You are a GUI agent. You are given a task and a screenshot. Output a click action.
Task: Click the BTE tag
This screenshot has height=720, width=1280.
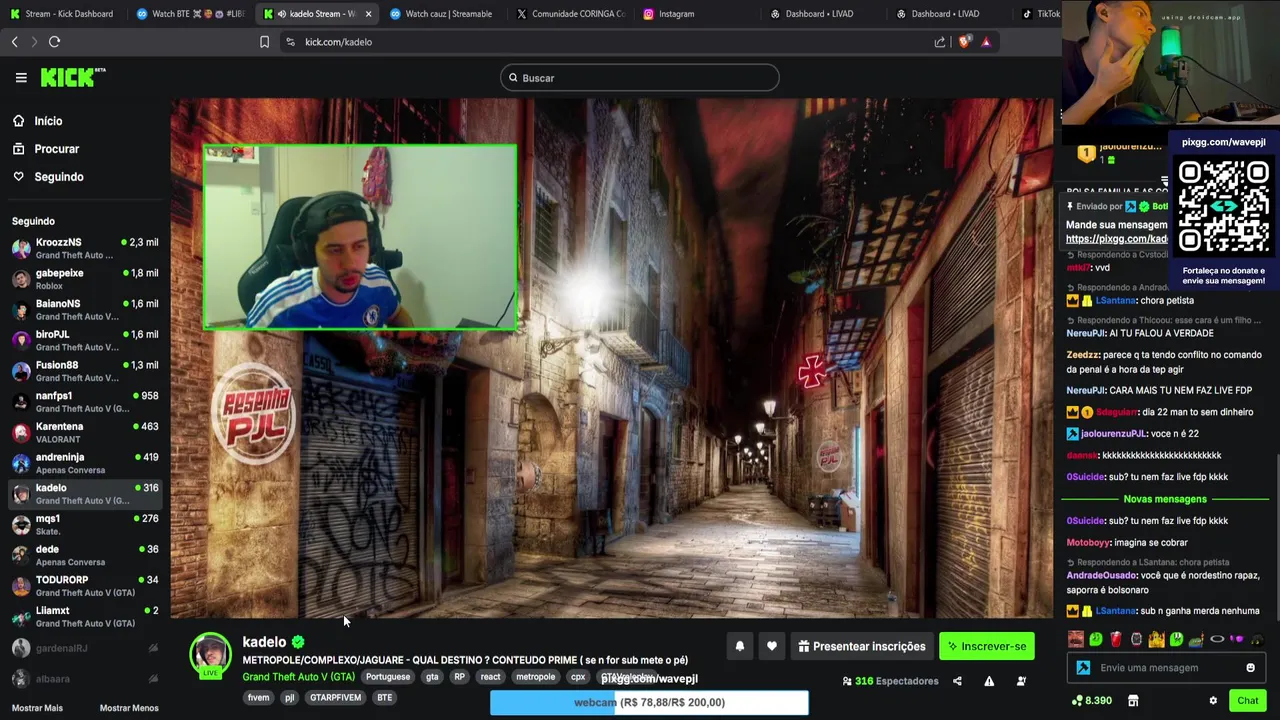point(384,697)
